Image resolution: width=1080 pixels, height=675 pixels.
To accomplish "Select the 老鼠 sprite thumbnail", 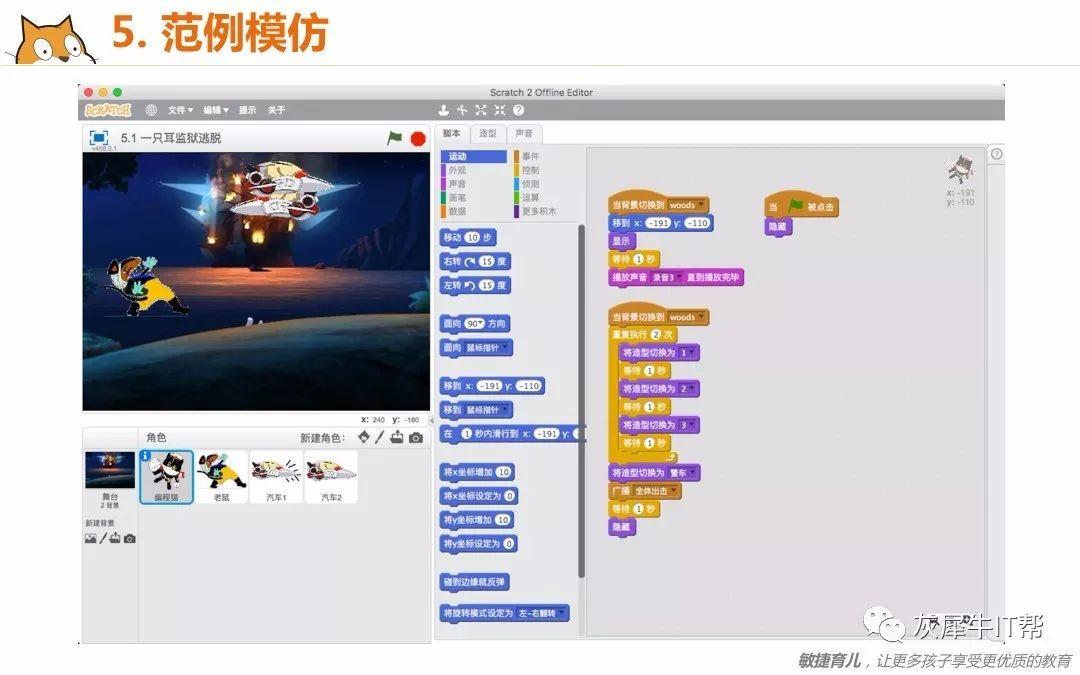I will coord(221,477).
